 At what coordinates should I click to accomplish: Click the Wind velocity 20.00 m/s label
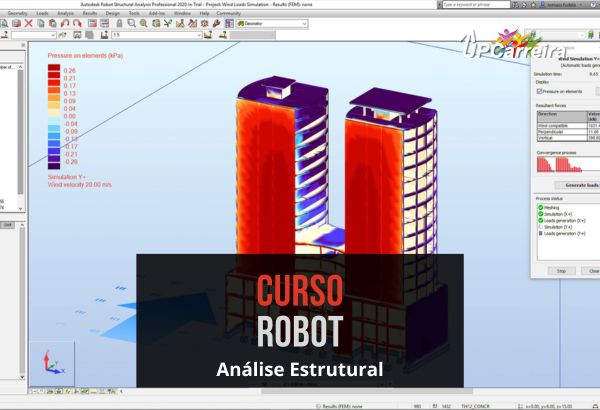(x=80, y=185)
